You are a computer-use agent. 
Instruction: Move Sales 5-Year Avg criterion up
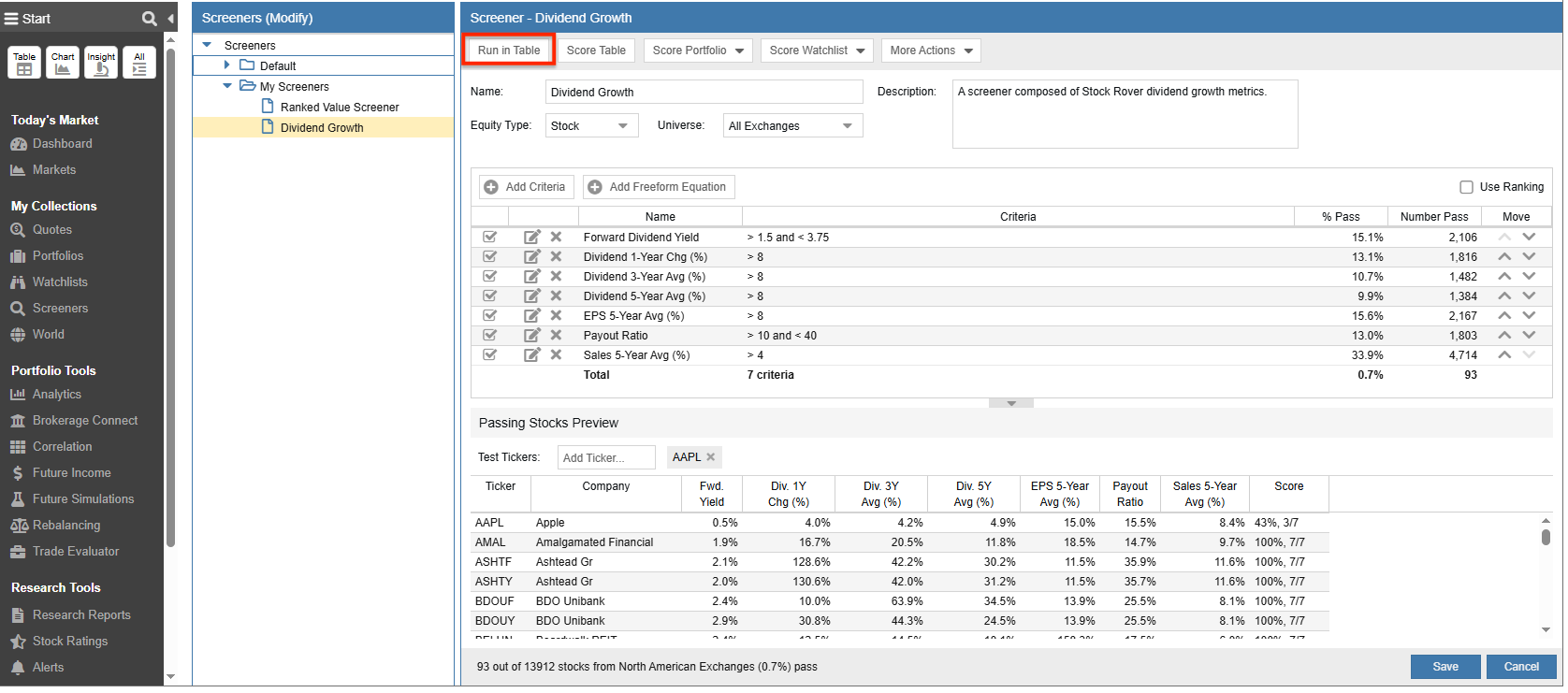[1504, 354]
